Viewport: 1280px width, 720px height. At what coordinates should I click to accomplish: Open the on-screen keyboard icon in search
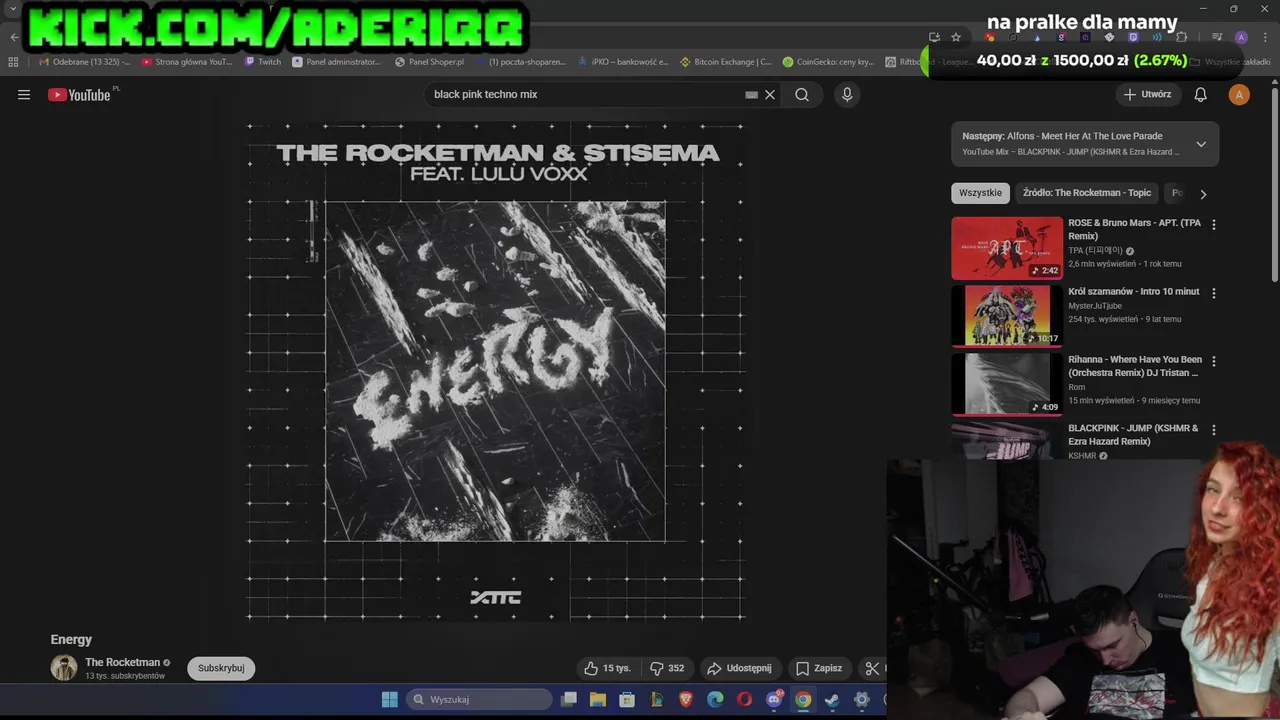point(751,95)
